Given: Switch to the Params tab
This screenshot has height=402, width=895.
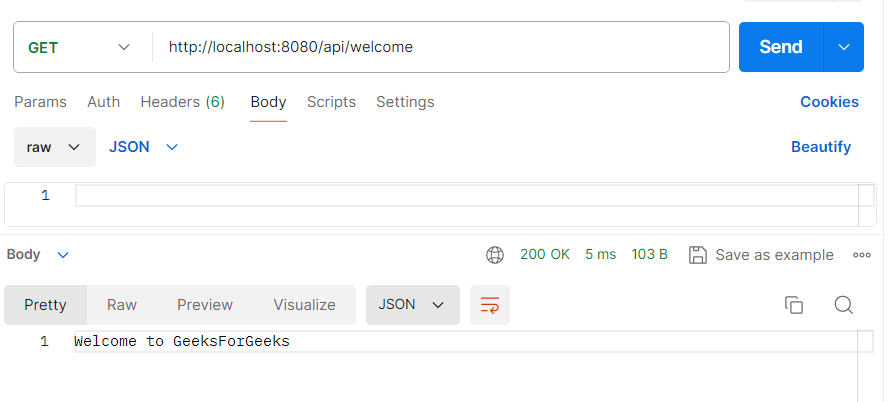Looking at the screenshot, I should point(40,102).
